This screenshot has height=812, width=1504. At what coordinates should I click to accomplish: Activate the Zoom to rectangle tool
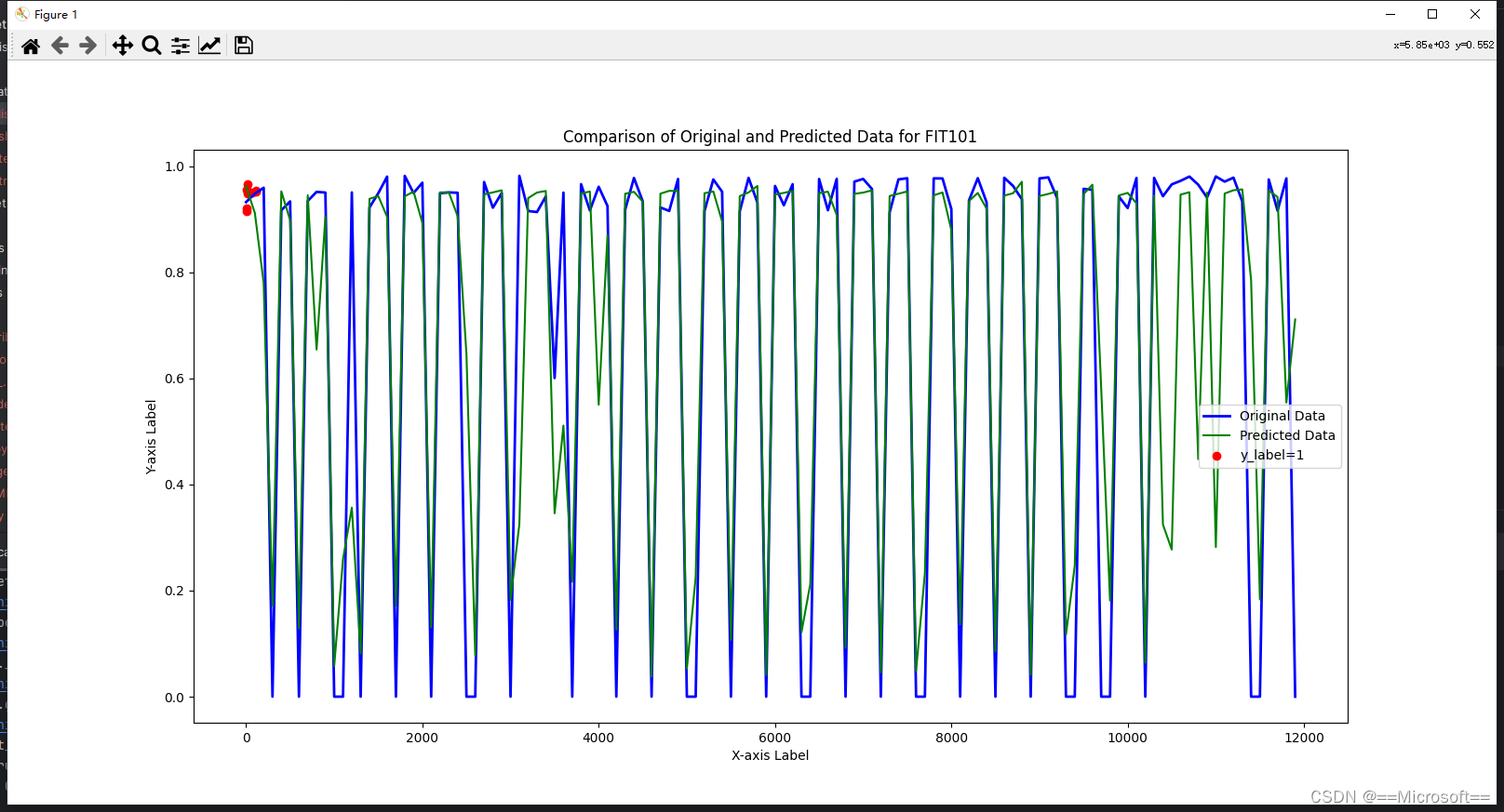(152, 46)
